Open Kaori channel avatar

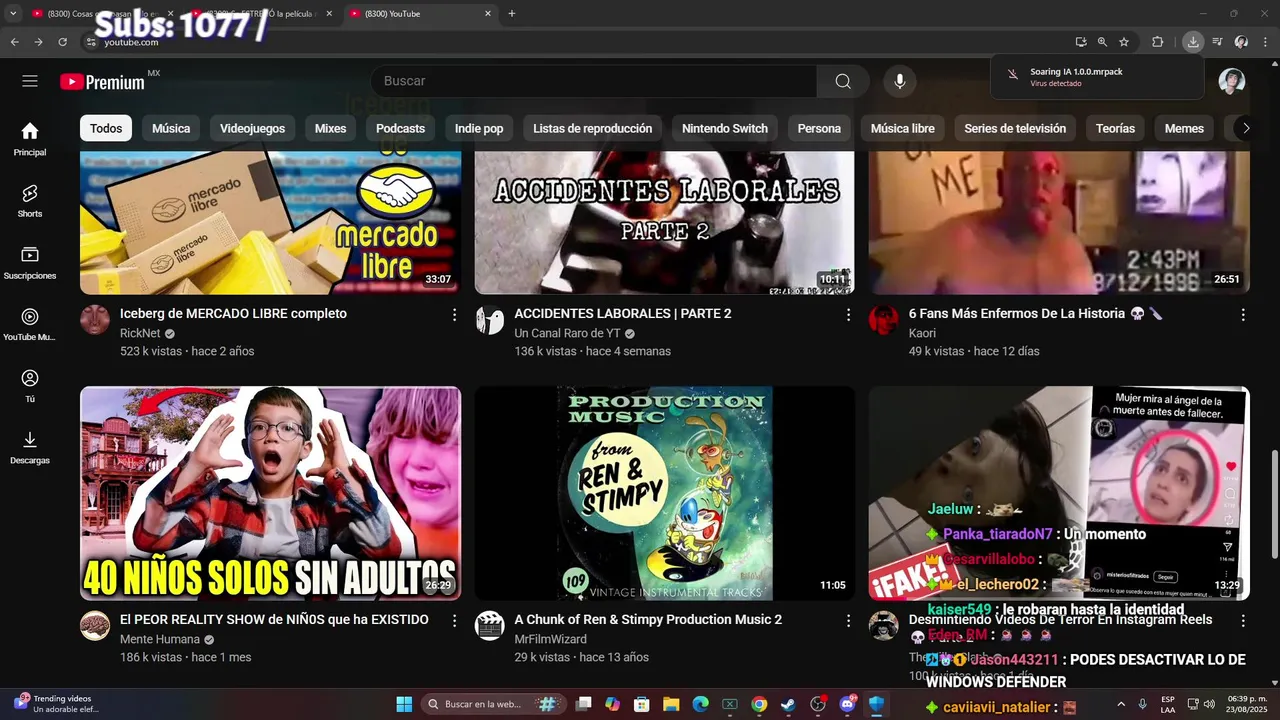[883, 320]
